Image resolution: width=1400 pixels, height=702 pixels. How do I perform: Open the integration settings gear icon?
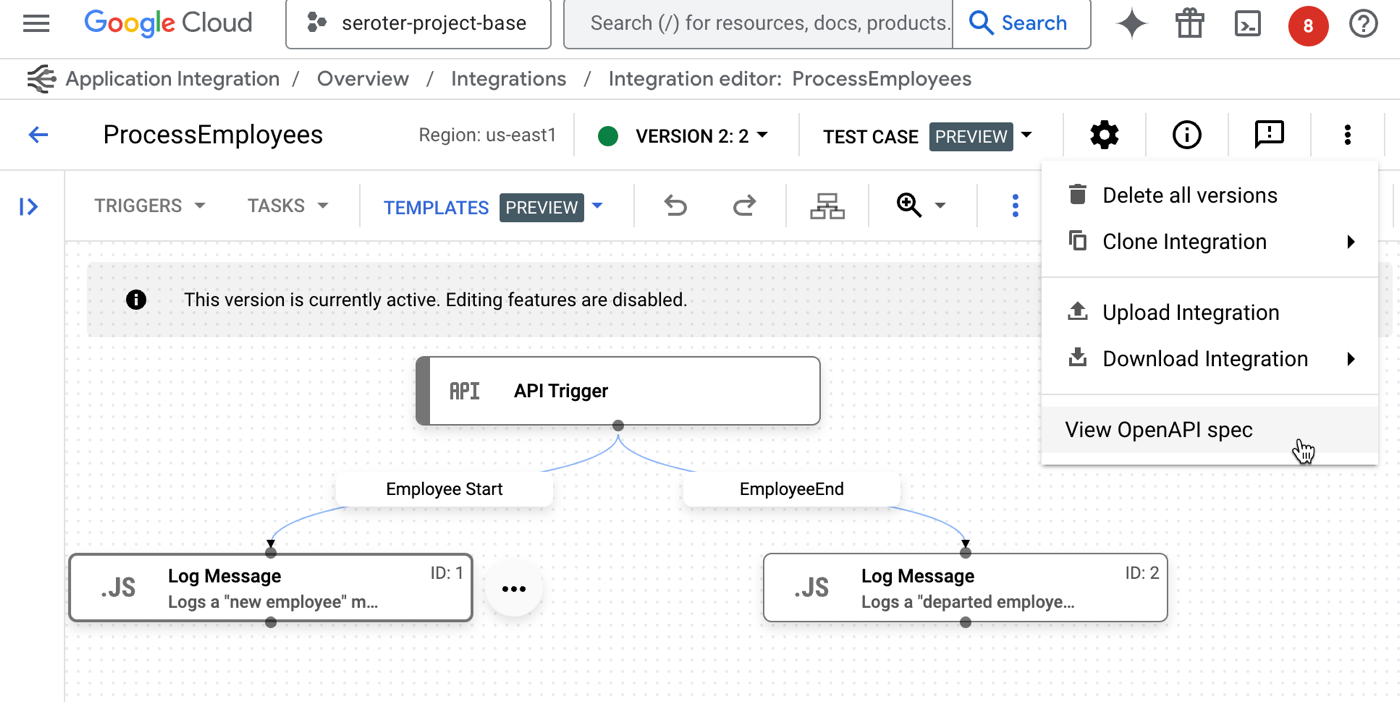click(1104, 135)
